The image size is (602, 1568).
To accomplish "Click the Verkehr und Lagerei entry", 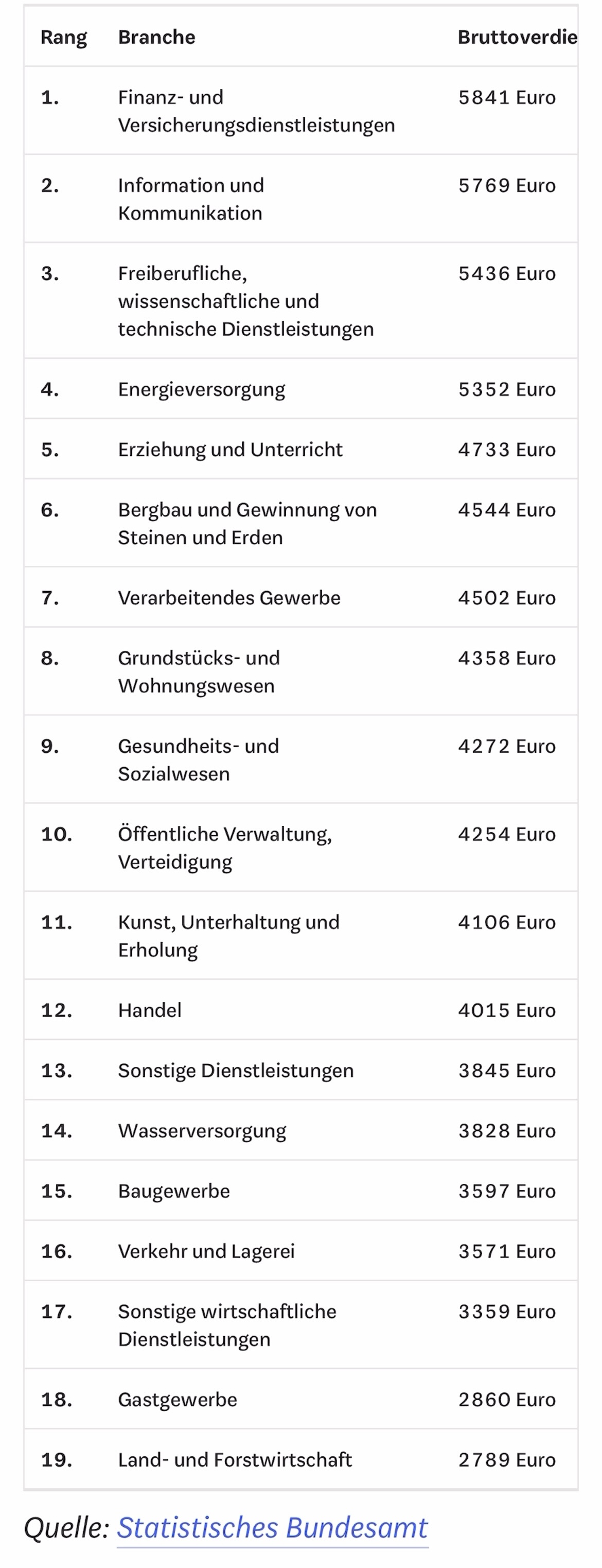I will (x=206, y=1251).
